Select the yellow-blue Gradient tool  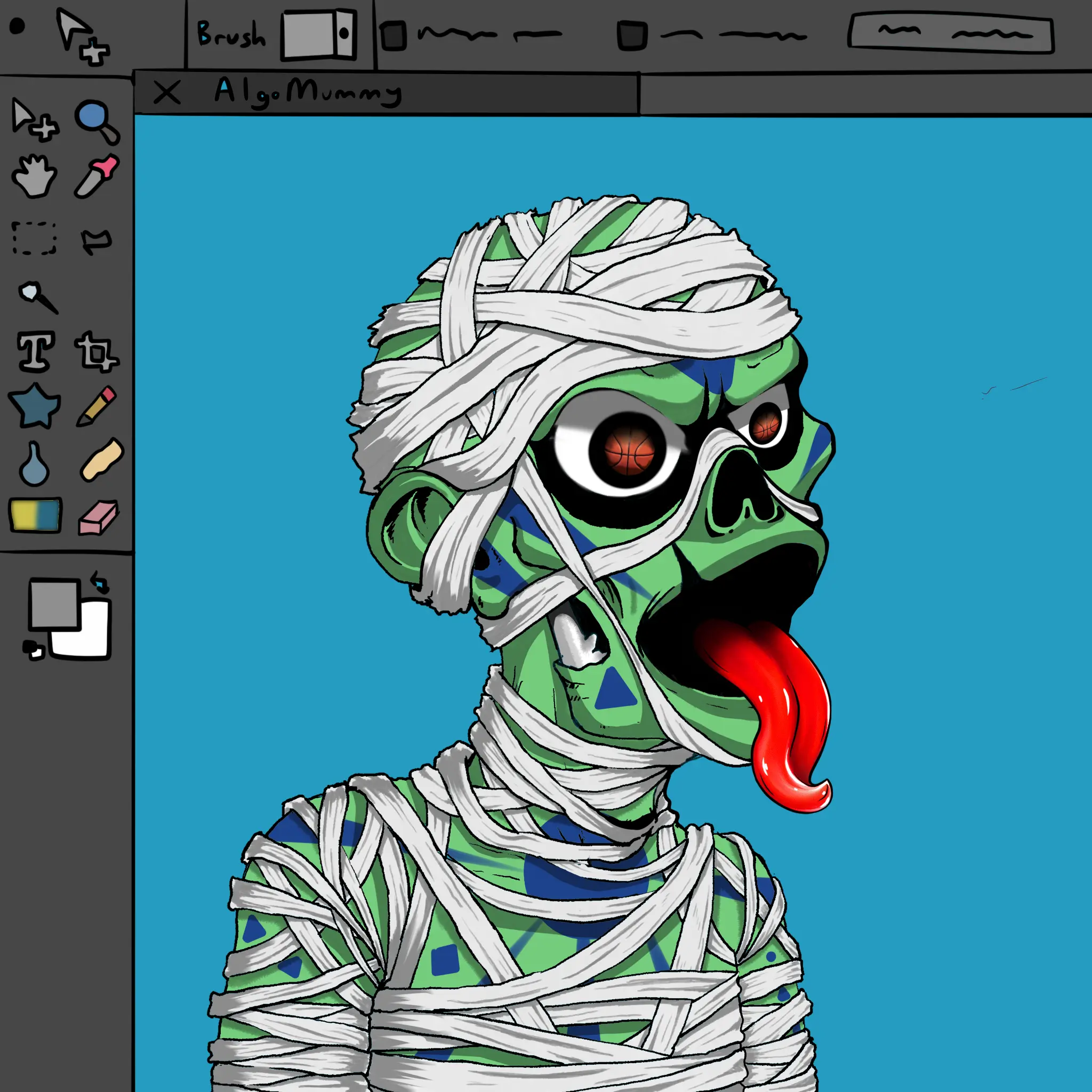tap(35, 515)
